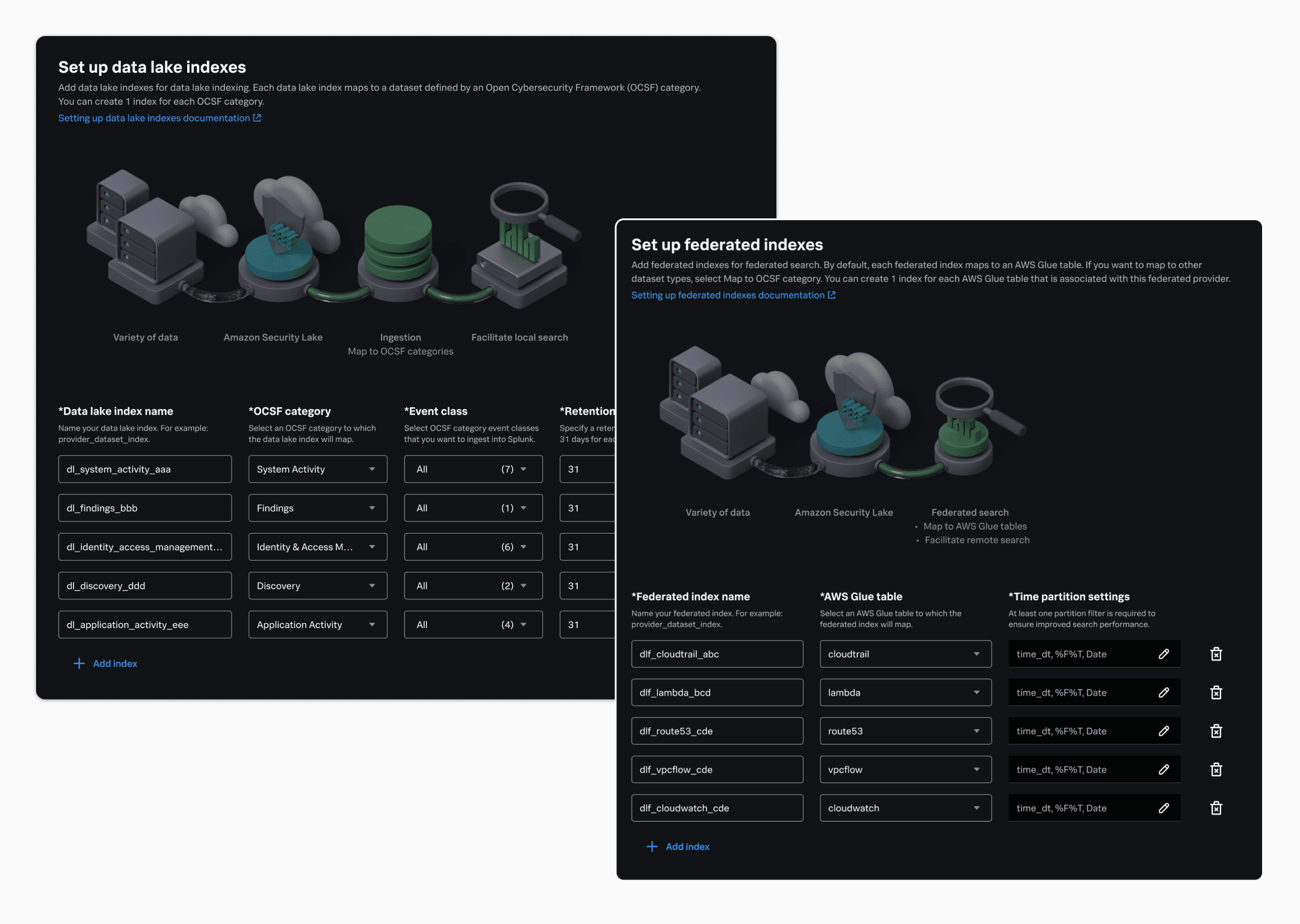This screenshot has height=924, width=1300.
Task: Edit time partition settings for vpcflow row
Action: [x=1163, y=769]
